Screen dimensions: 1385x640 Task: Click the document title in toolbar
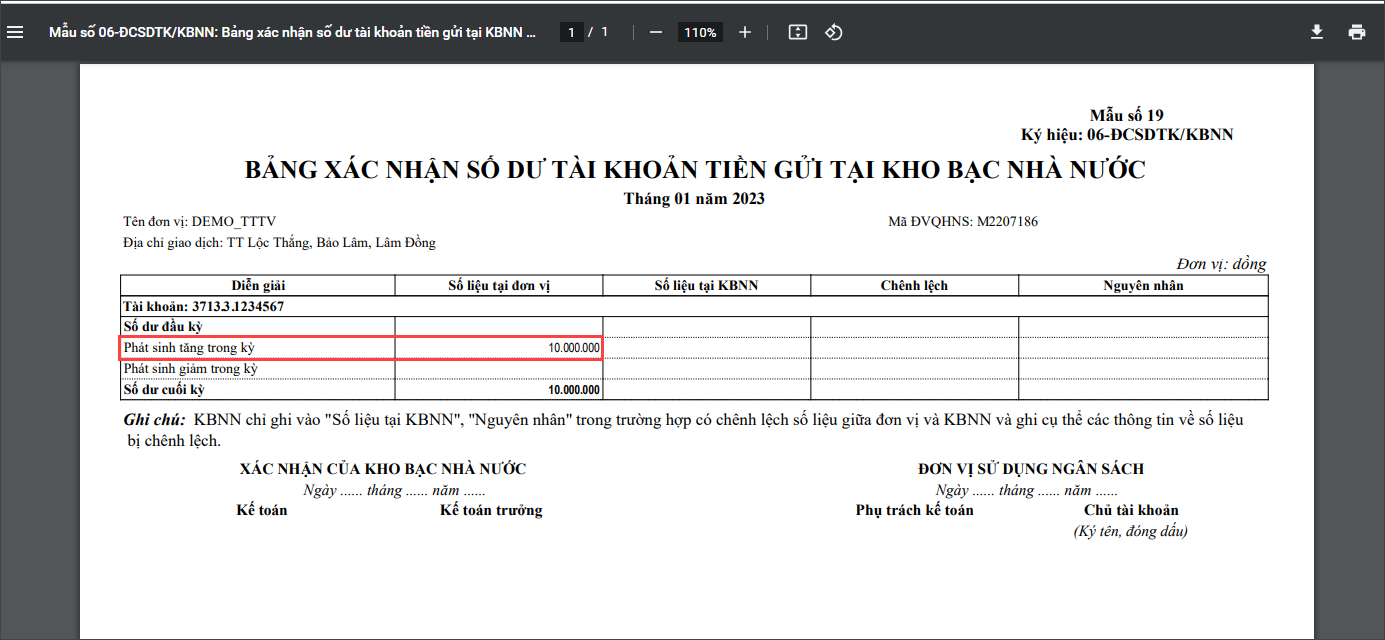click(293, 32)
